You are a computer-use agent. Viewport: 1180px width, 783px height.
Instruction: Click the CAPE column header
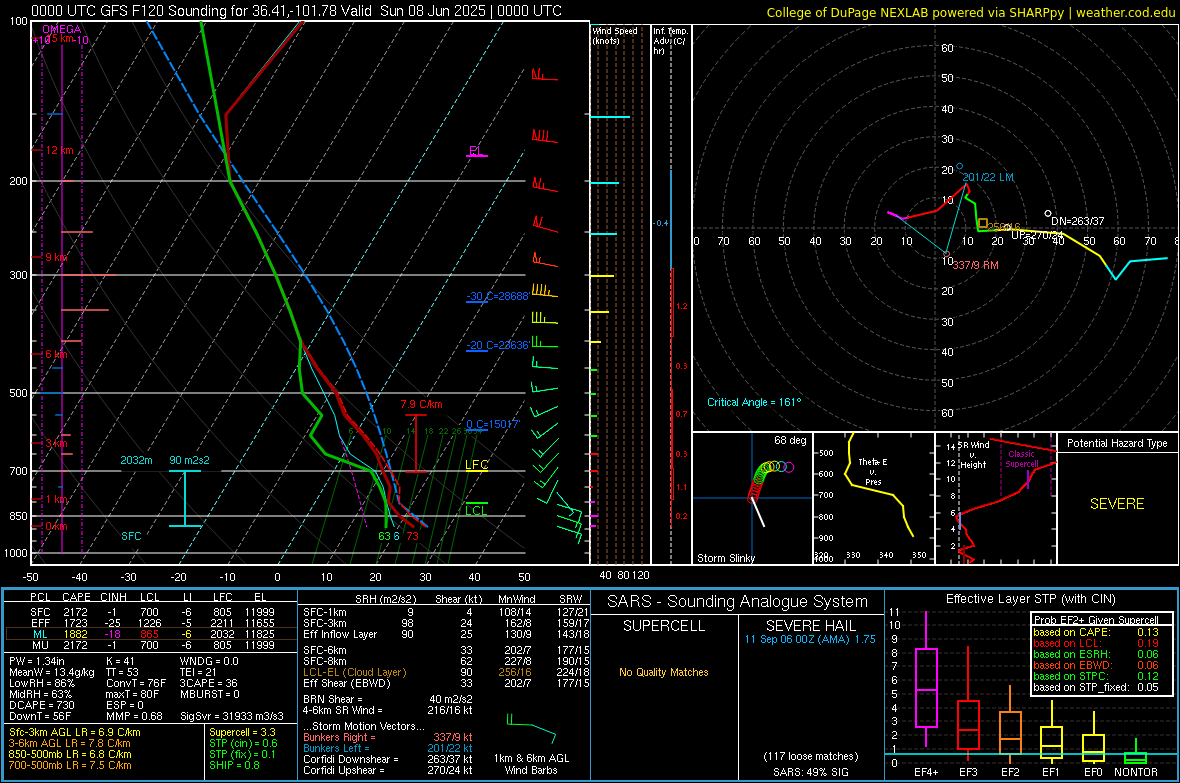click(76, 597)
